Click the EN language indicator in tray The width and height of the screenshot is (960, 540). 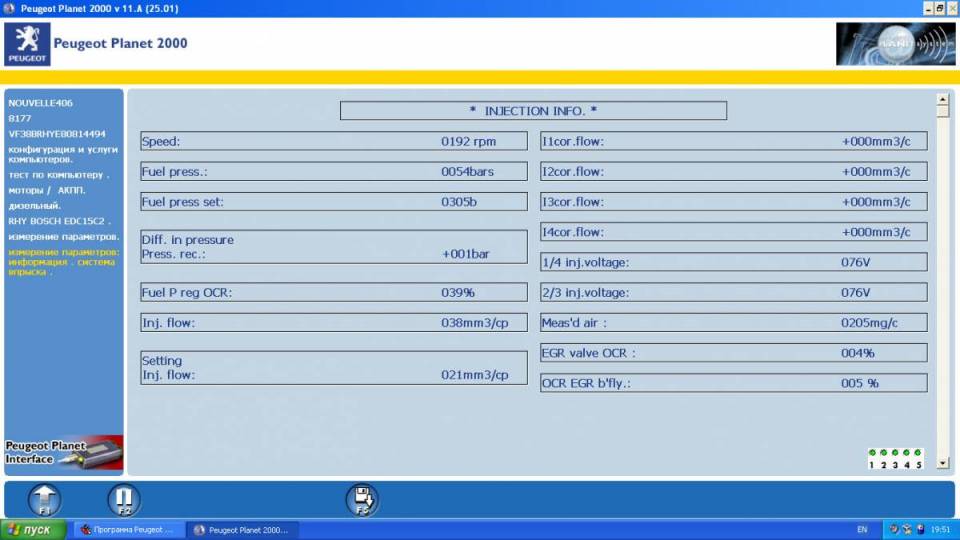click(862, 530)
